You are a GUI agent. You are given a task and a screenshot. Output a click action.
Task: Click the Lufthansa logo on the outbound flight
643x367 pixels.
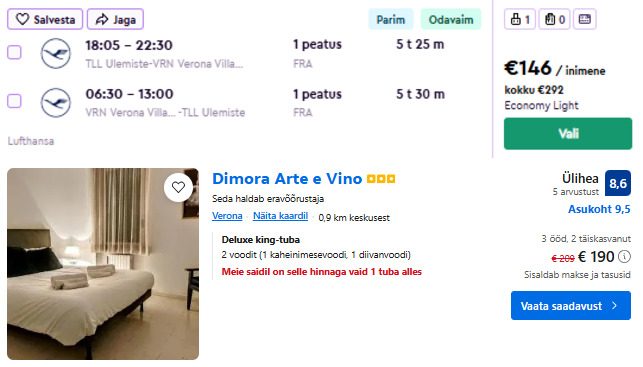[x=56, y=53]
